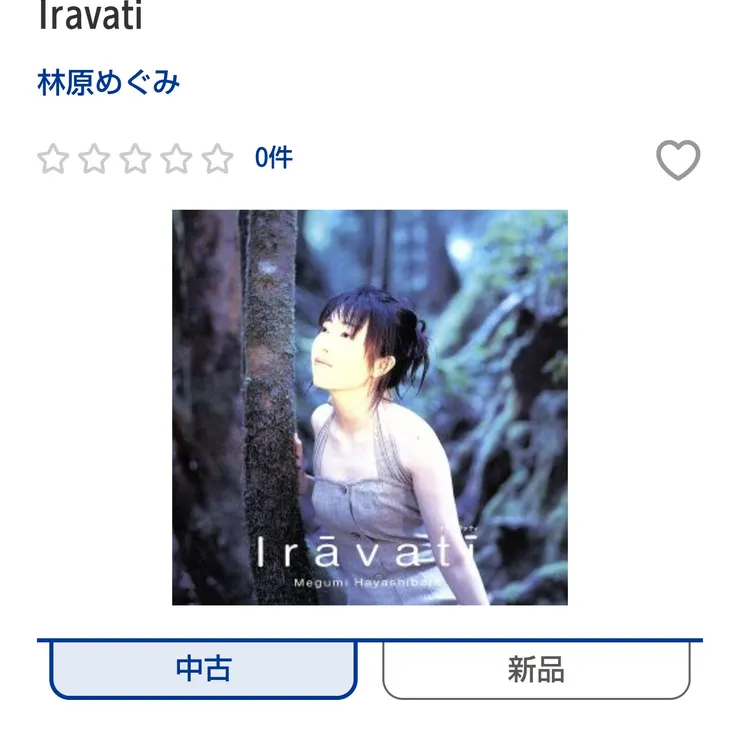
Task: Click the Iravati text on cover art
Action: pyautogui.click(x=365, y=552)
